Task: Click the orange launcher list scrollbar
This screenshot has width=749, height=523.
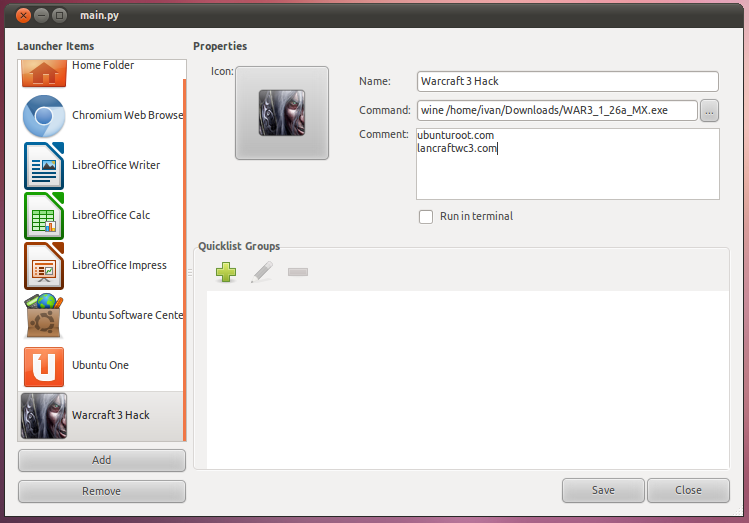Action: pyautogui.click(x=184, y=259)
